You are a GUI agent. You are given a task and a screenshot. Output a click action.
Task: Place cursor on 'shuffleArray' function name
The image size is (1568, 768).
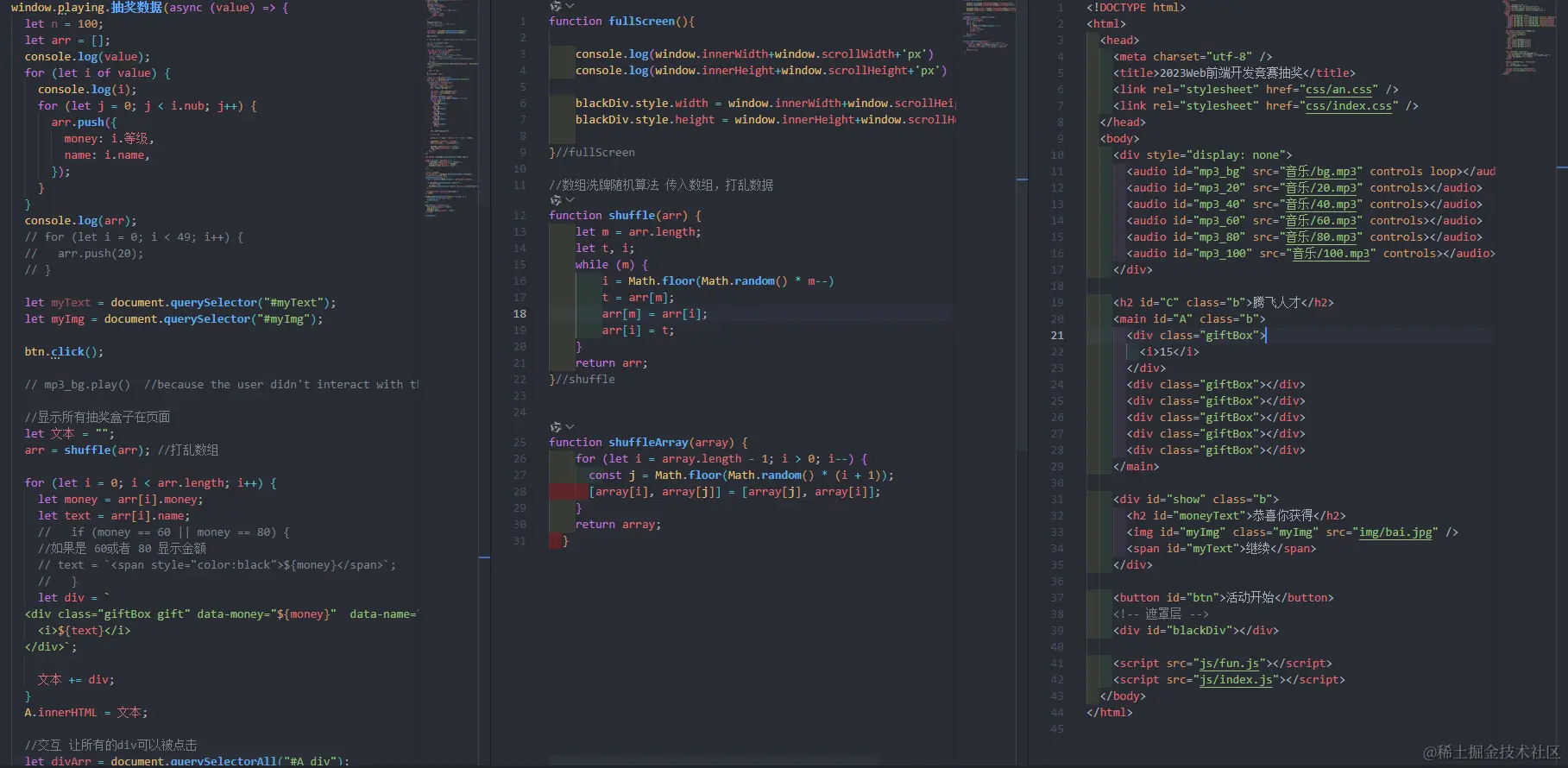tap(648, 443)
